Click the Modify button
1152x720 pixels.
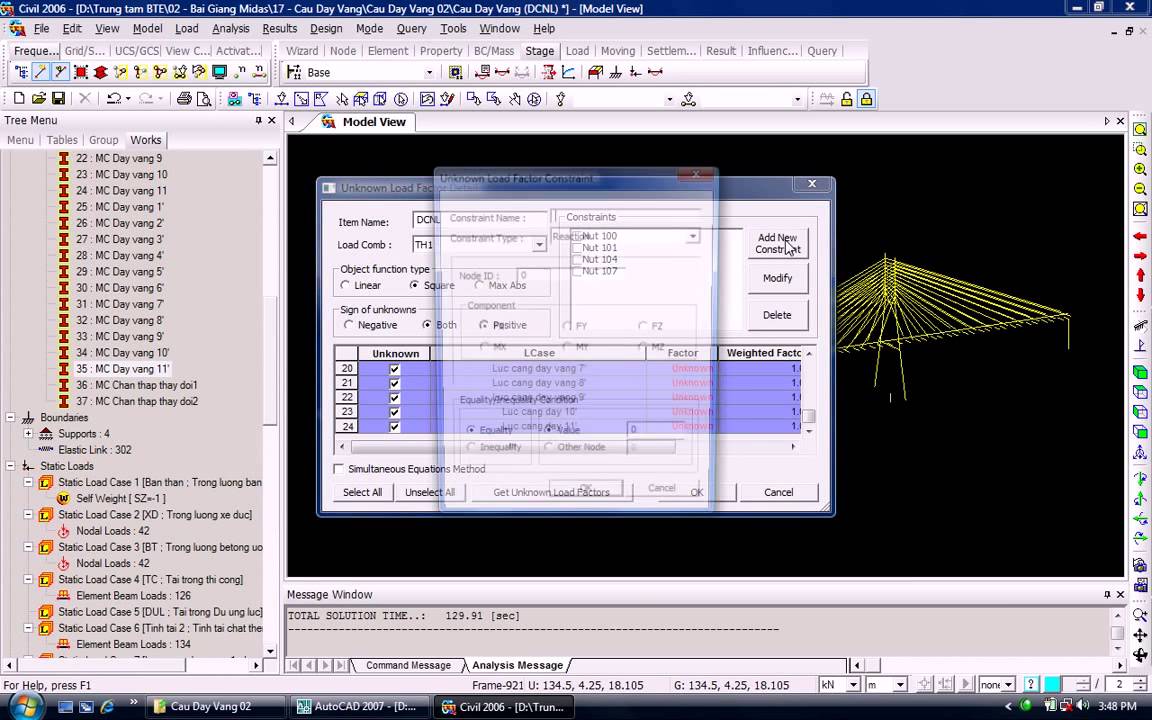pos(777,278)
